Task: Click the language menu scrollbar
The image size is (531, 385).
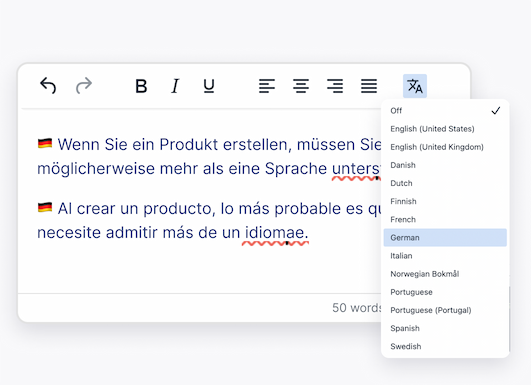Action: (509, 320)
